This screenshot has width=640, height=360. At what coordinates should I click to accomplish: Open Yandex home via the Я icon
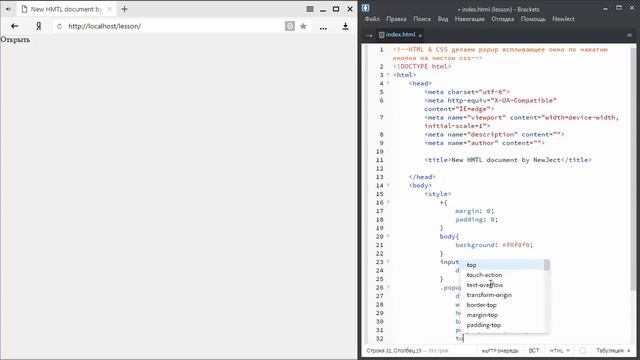38,26
